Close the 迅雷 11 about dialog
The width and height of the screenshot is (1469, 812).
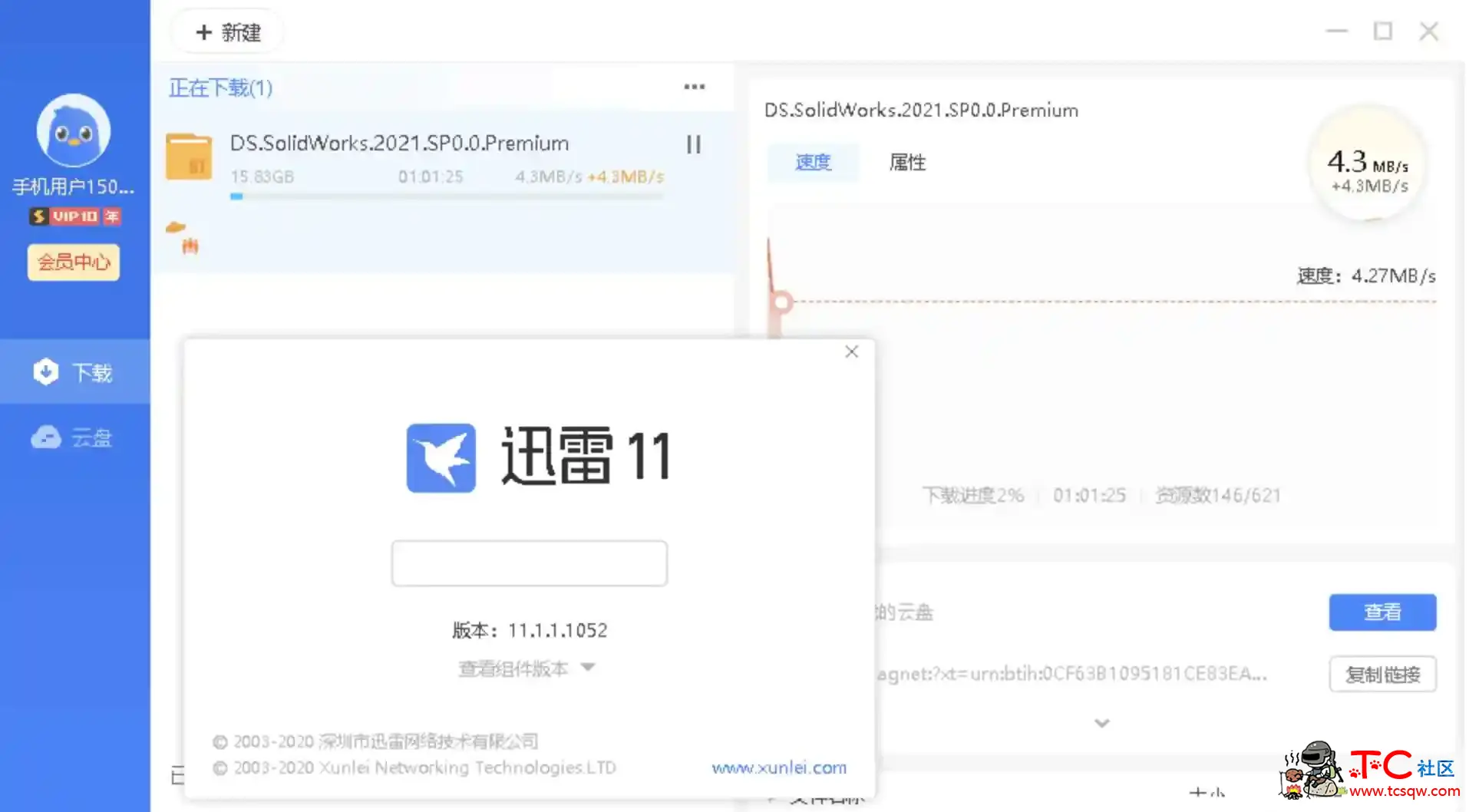pos(852,352)
